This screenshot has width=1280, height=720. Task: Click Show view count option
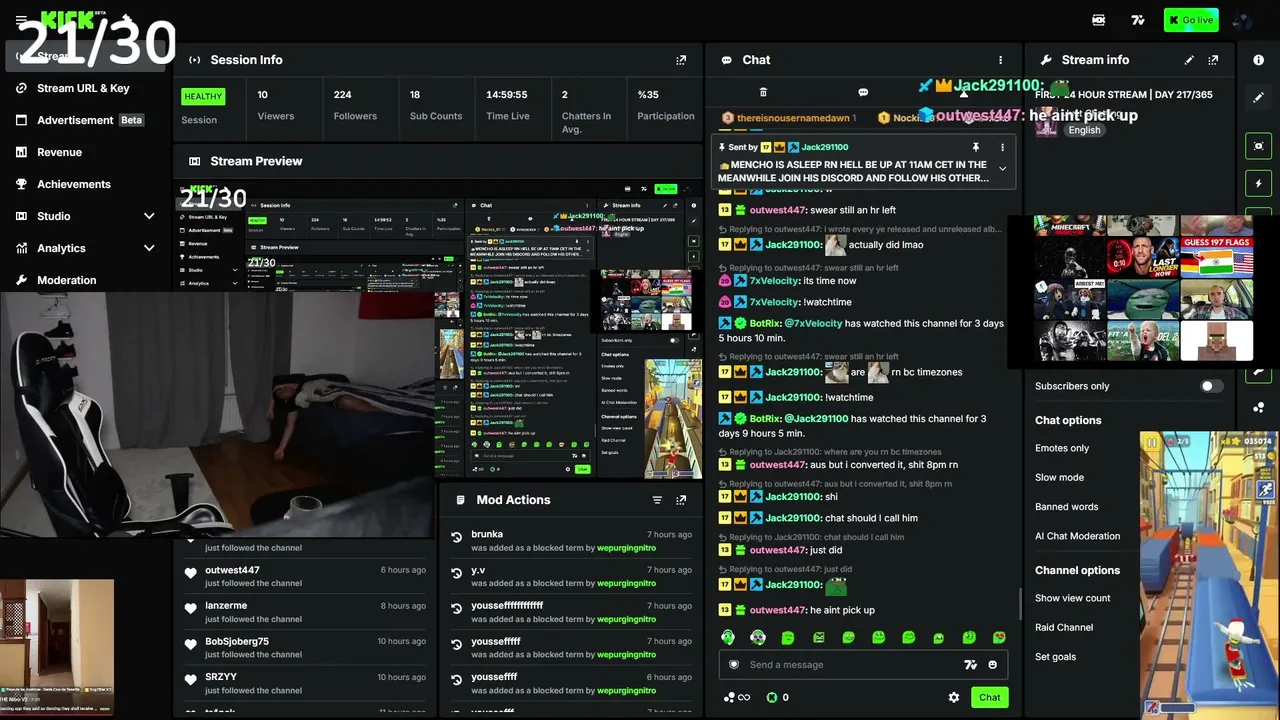pos(1072,598)
